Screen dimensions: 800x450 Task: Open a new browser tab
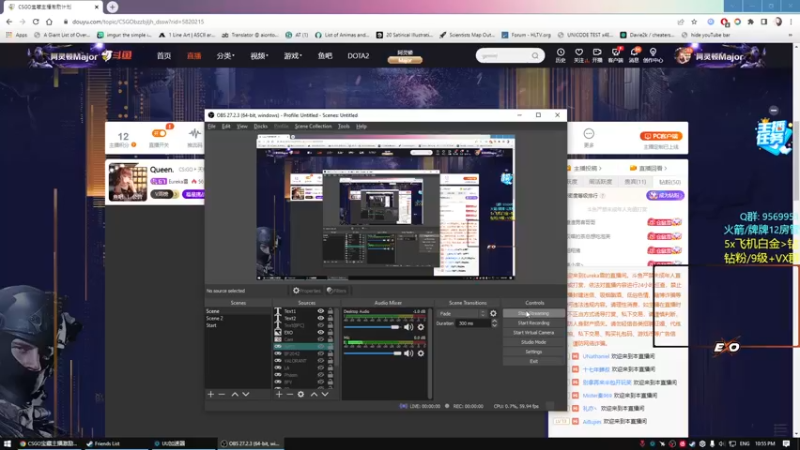(x=112, y=7)
